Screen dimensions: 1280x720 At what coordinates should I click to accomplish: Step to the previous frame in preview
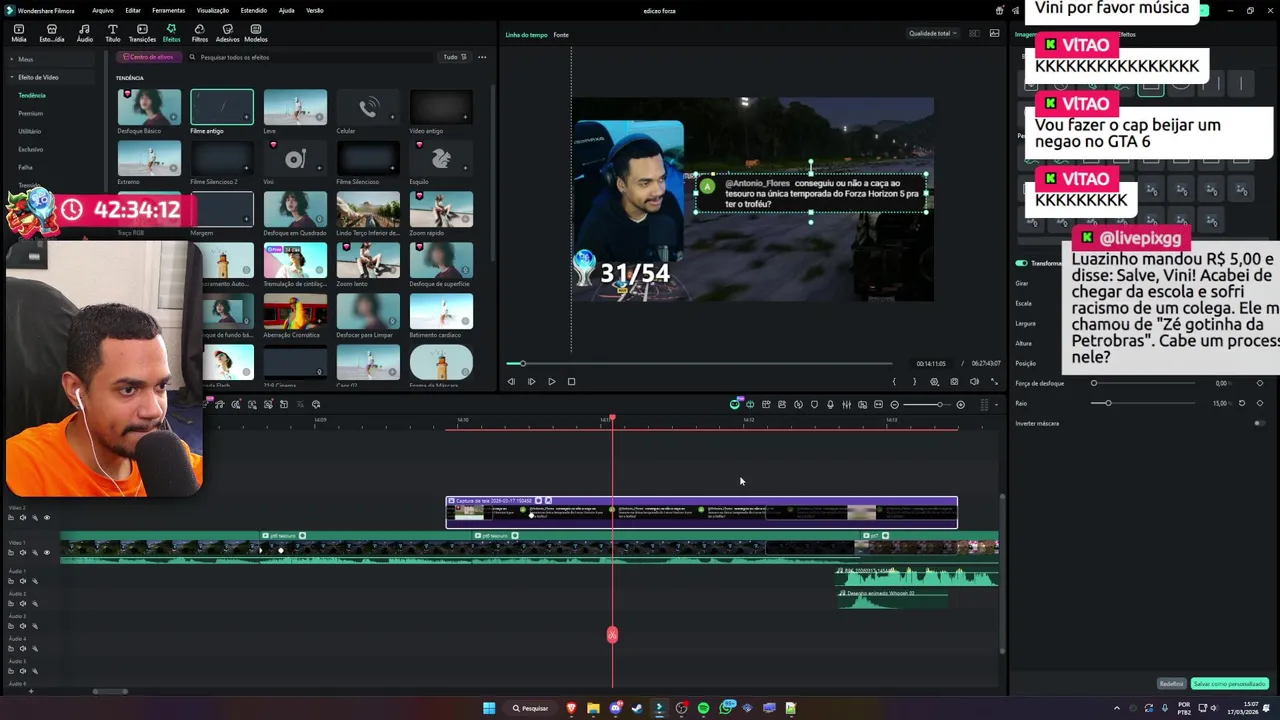click(511, 381)
